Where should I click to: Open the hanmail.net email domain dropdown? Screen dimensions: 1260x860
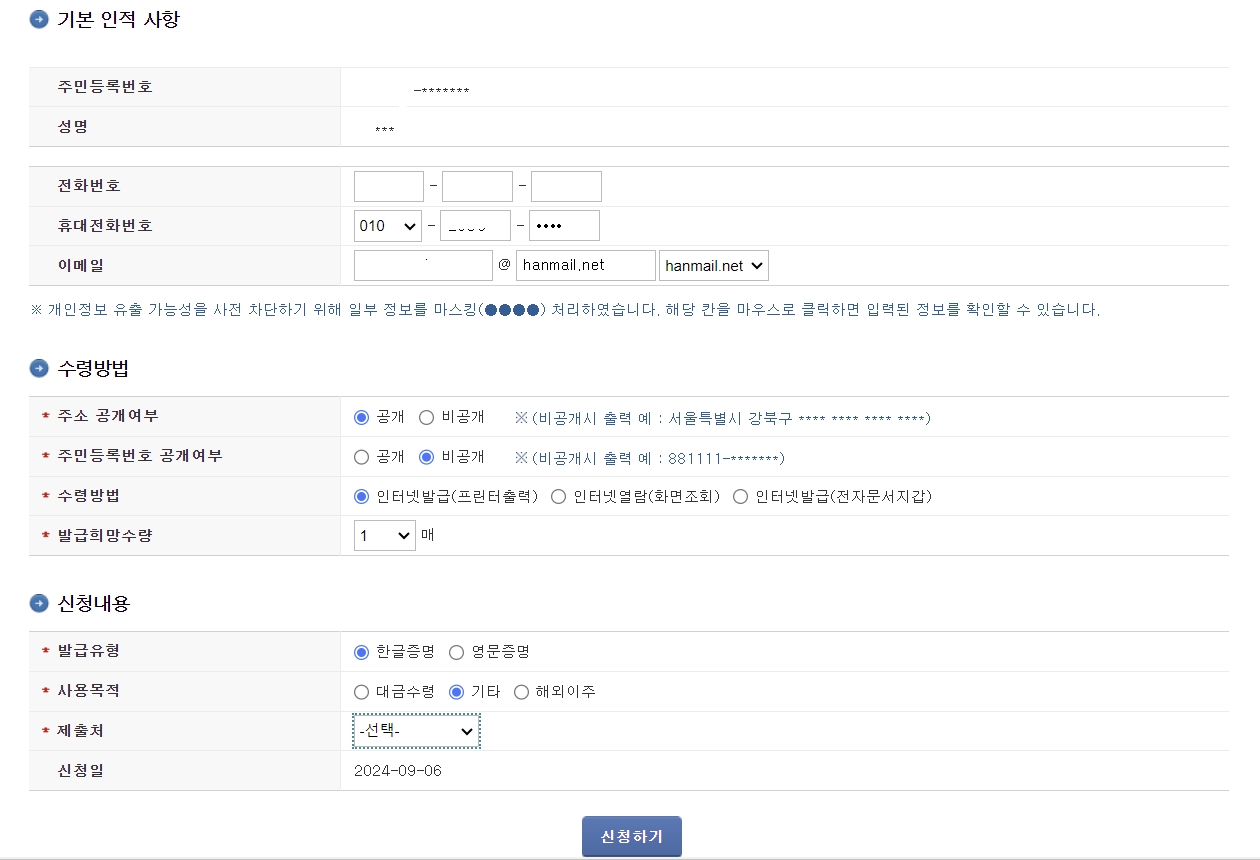712,265
